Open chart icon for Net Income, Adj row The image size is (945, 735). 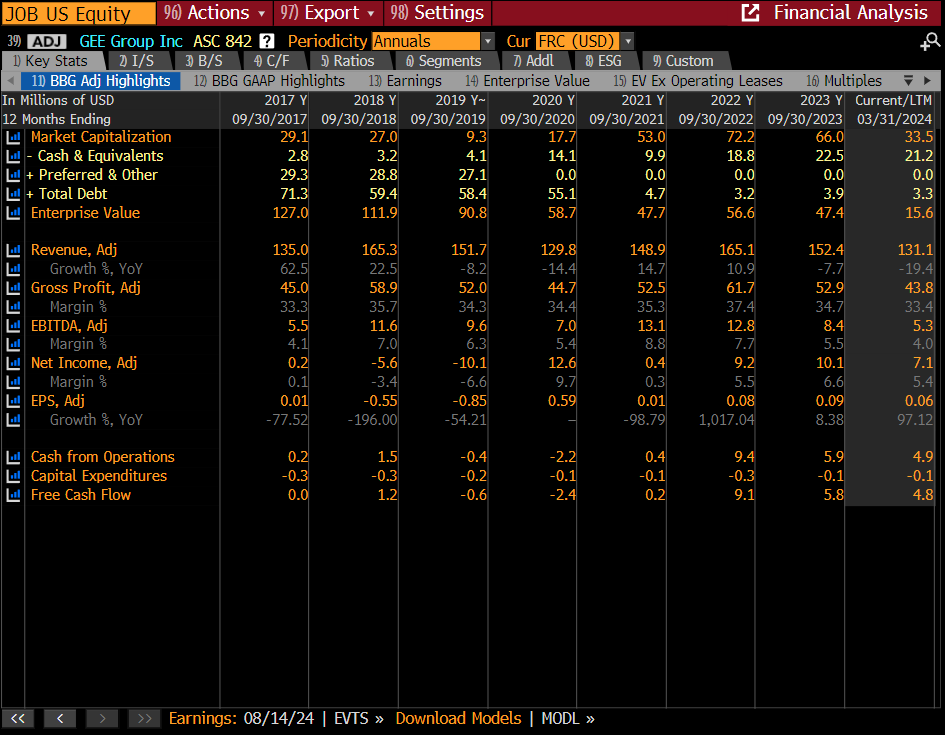[13, 363]
